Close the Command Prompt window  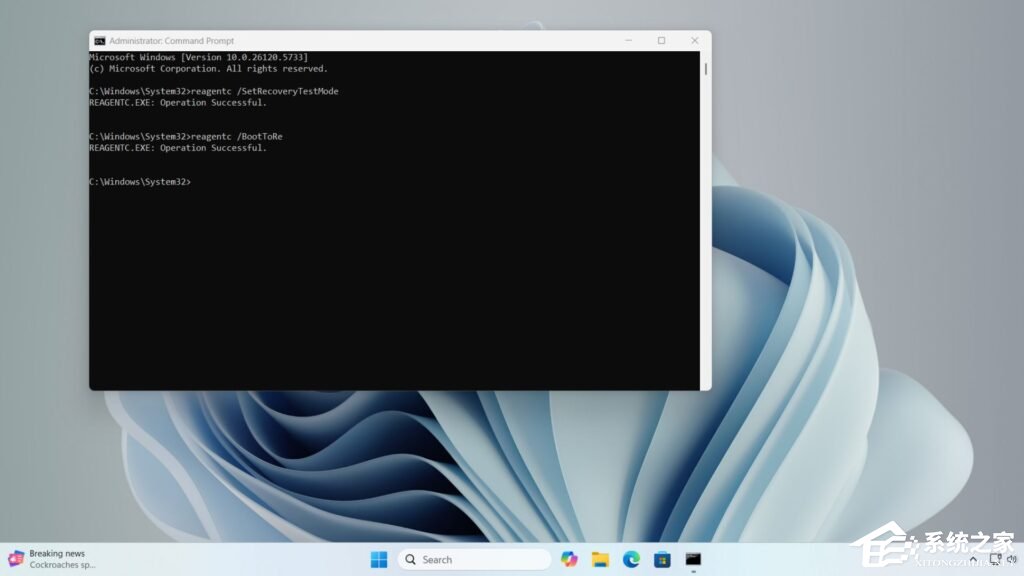click(x=694, y=41)
